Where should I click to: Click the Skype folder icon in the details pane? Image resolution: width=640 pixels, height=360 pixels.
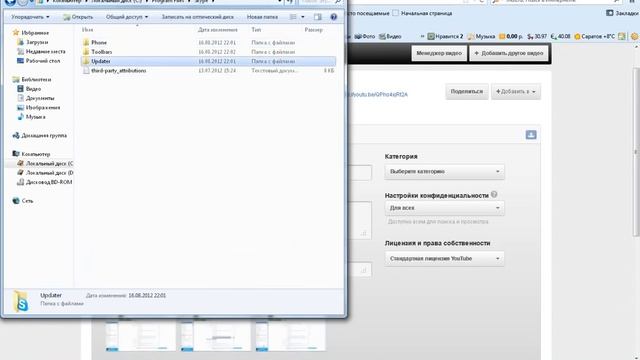pyautogui.click(x=21, y=301)
